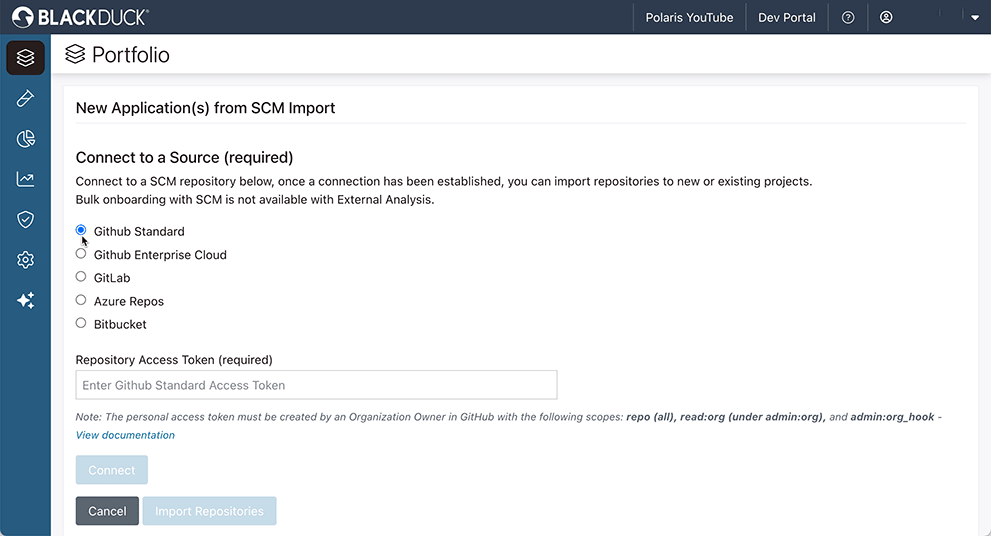This screenshot has height=536, width=991.
Task: Open the shield checkmark sidebar icon
Action: coord(25,219)
